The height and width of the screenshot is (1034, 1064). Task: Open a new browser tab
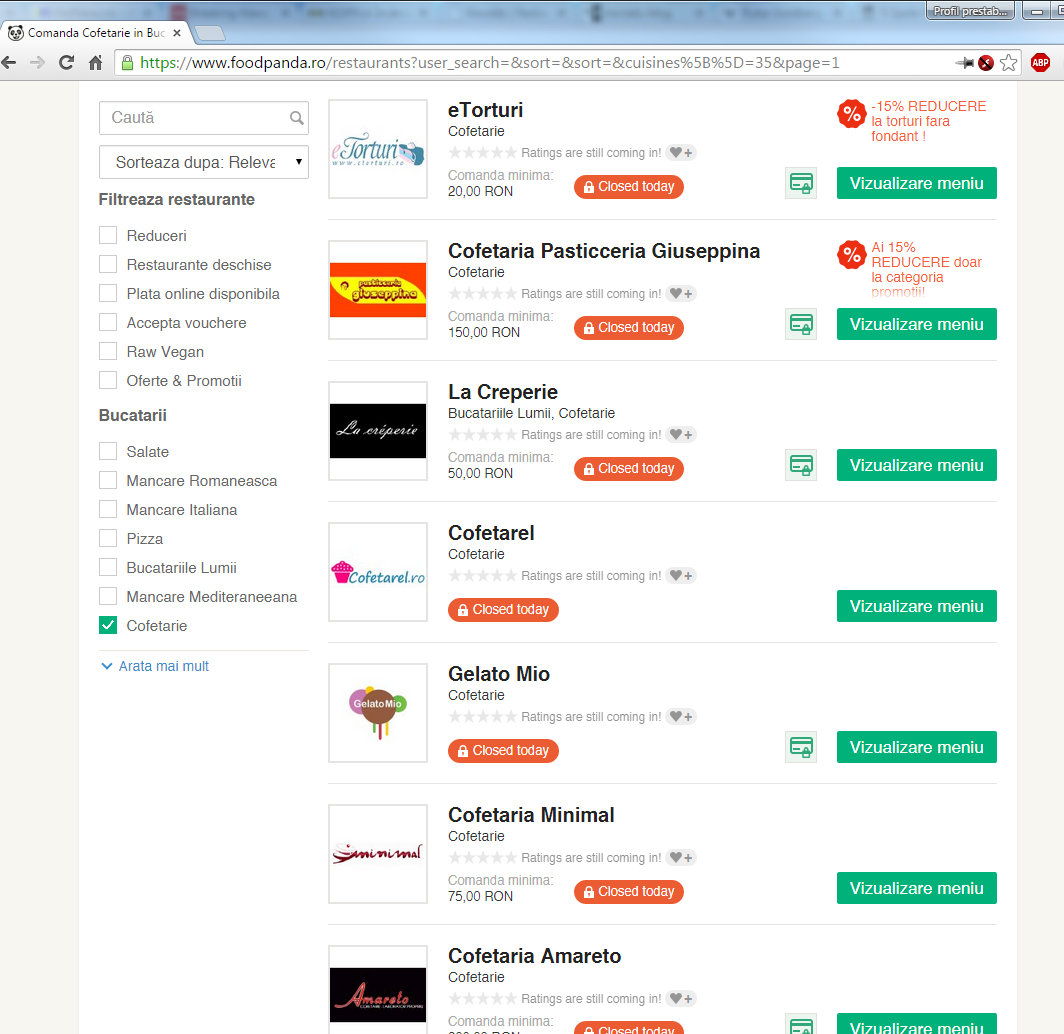pyautogui.click(x=210, y=33)
